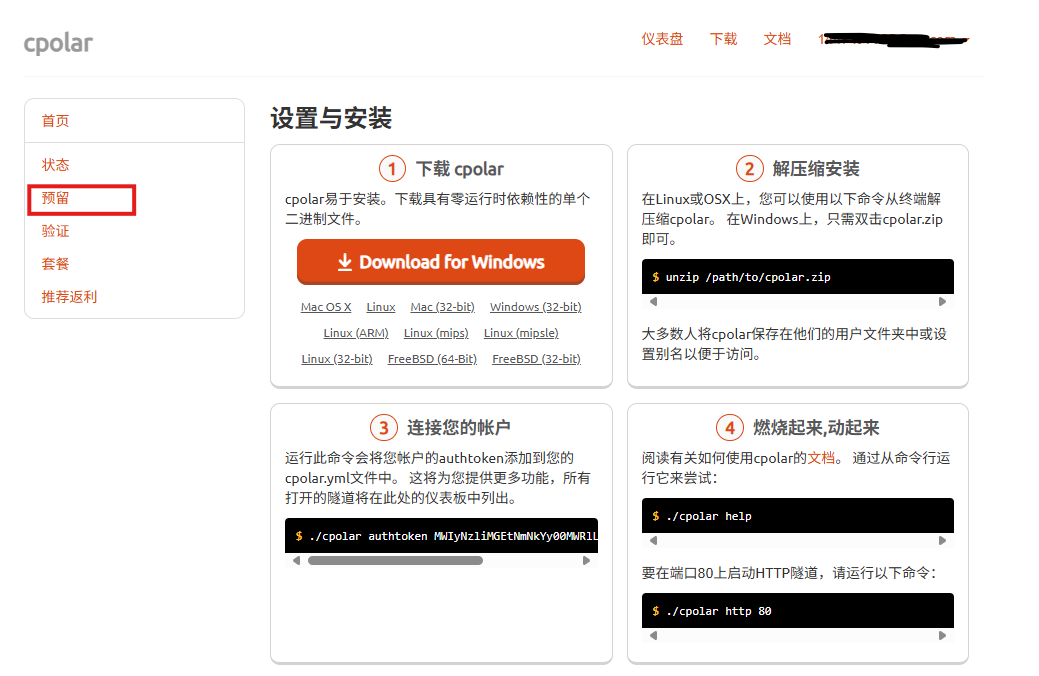
Task: Open the 状态 sidebar page
Action: pyautogui.click(x=56, y=165)
